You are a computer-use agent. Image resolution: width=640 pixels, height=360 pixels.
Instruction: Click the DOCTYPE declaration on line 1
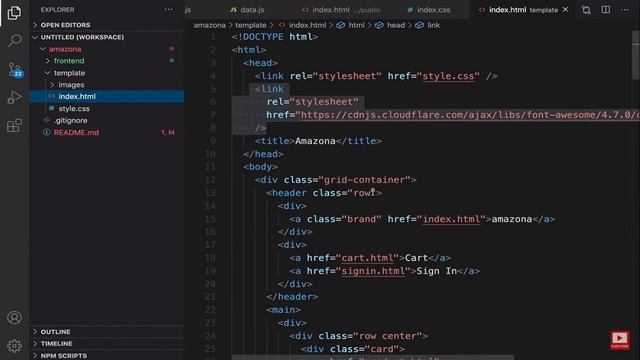275,37
